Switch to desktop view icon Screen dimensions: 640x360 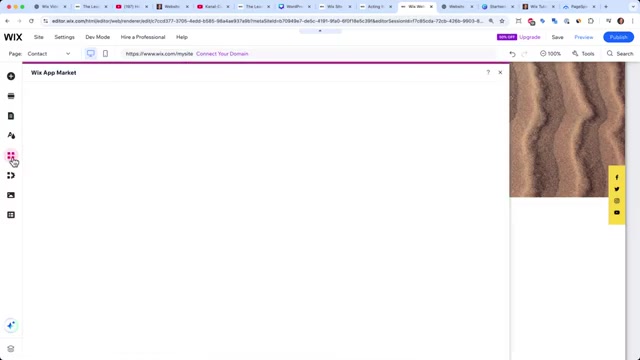(x=91, y=53)
